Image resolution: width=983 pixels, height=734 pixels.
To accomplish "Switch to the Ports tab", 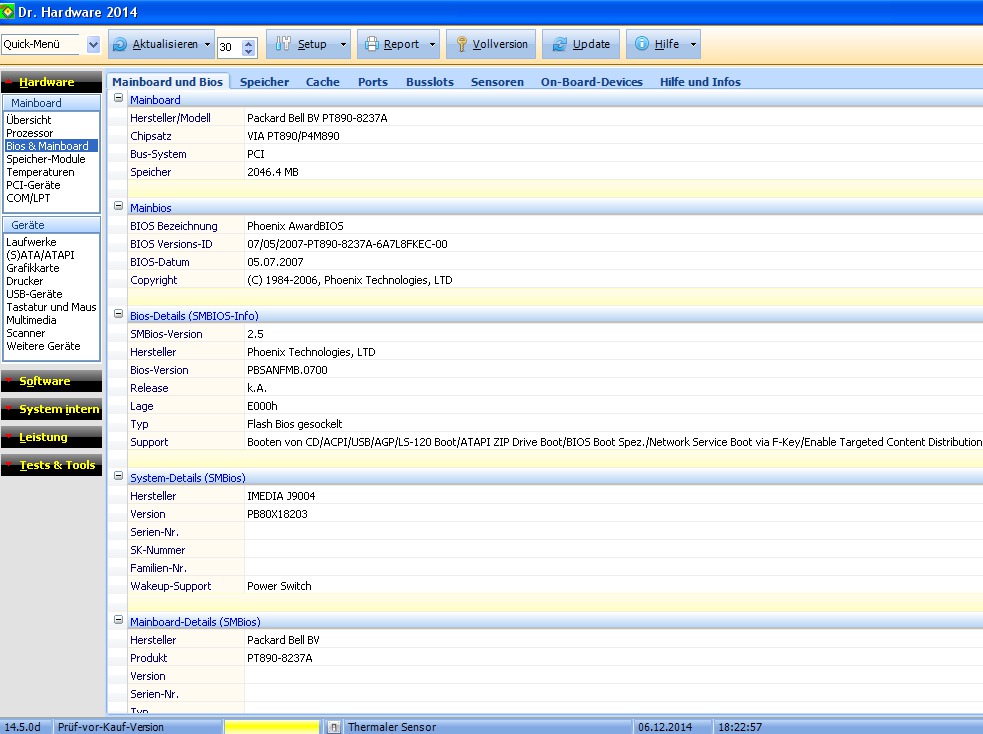I will pyautogui.click(x=372, y=82).
